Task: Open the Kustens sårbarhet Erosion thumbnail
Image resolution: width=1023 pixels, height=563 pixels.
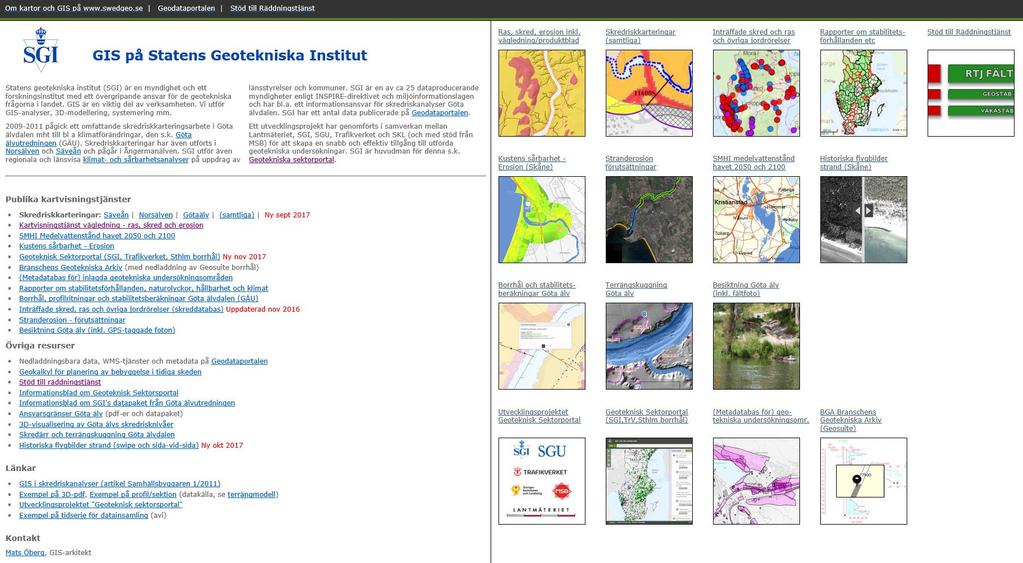Action: pos(542,220)
